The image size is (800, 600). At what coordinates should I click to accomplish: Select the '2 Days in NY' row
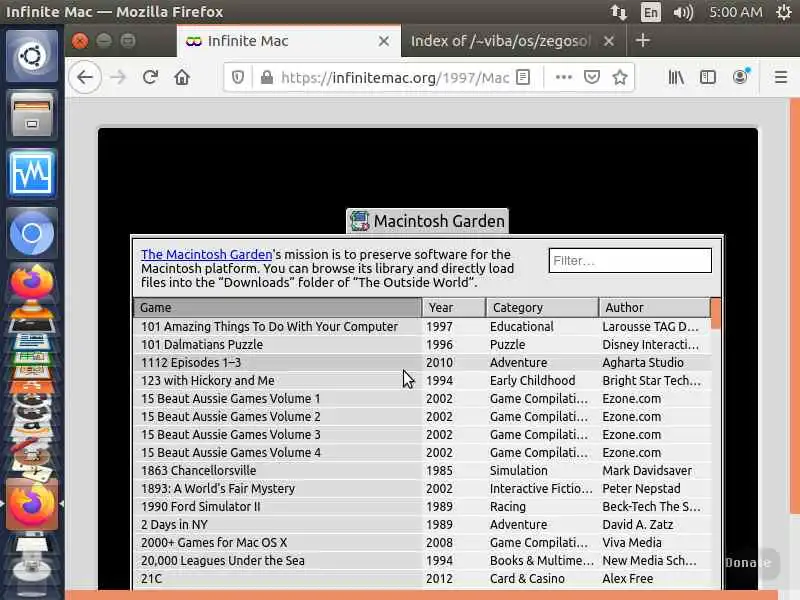pos(421,524)
